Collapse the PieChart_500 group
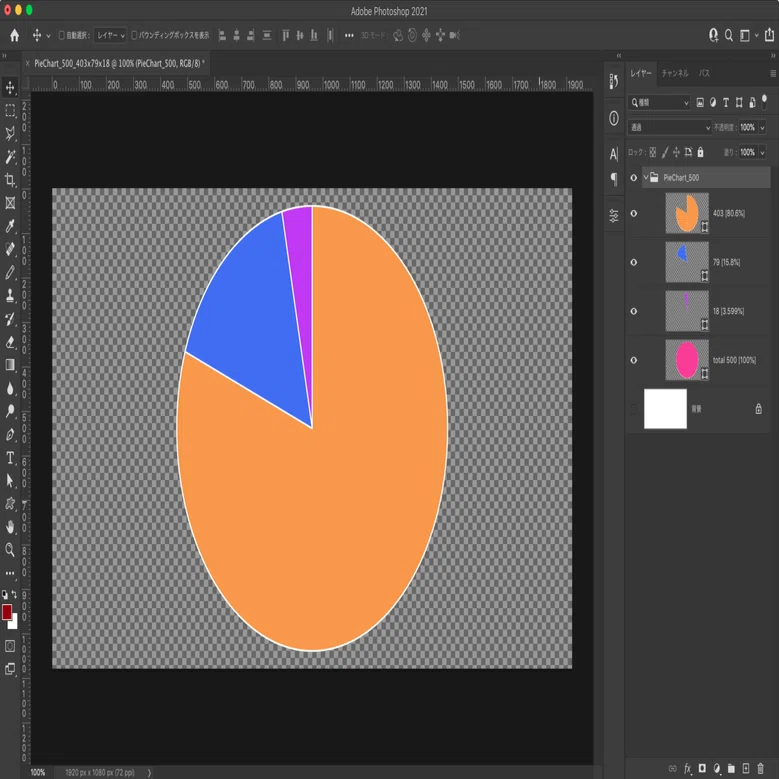 (x=645, y=177)
